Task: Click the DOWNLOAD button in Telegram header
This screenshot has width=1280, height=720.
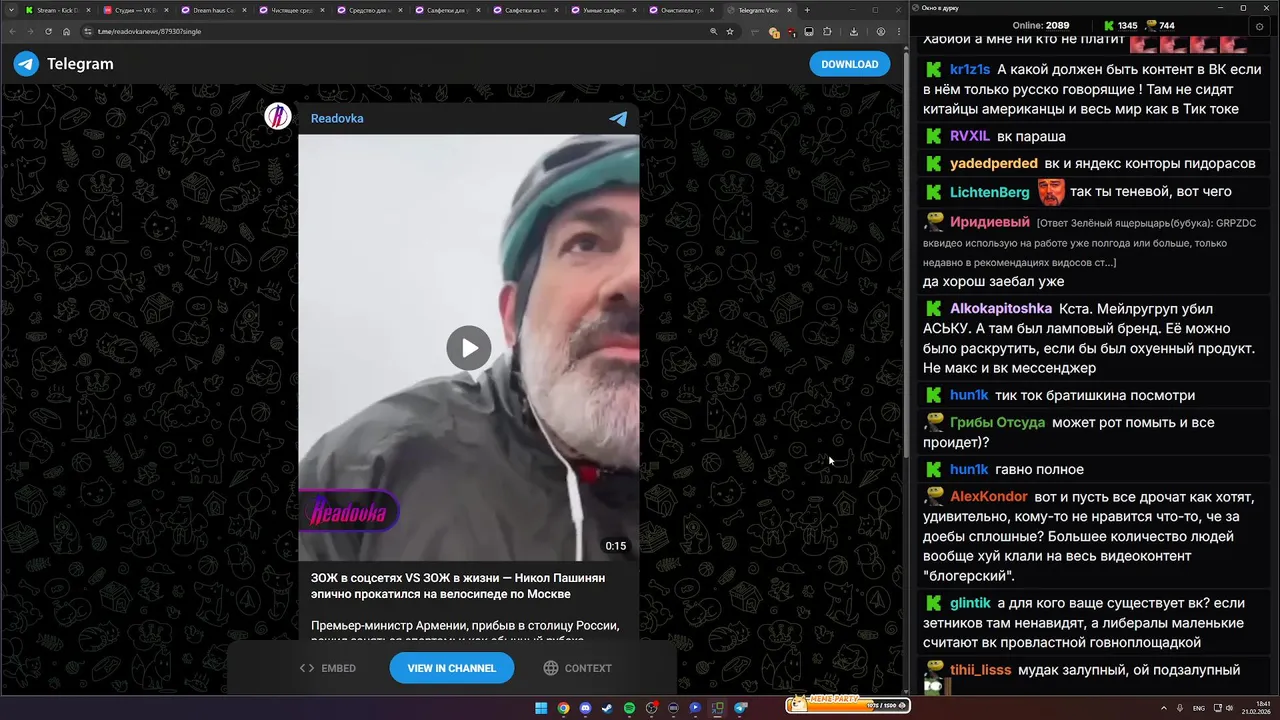Action: (849, 64)
